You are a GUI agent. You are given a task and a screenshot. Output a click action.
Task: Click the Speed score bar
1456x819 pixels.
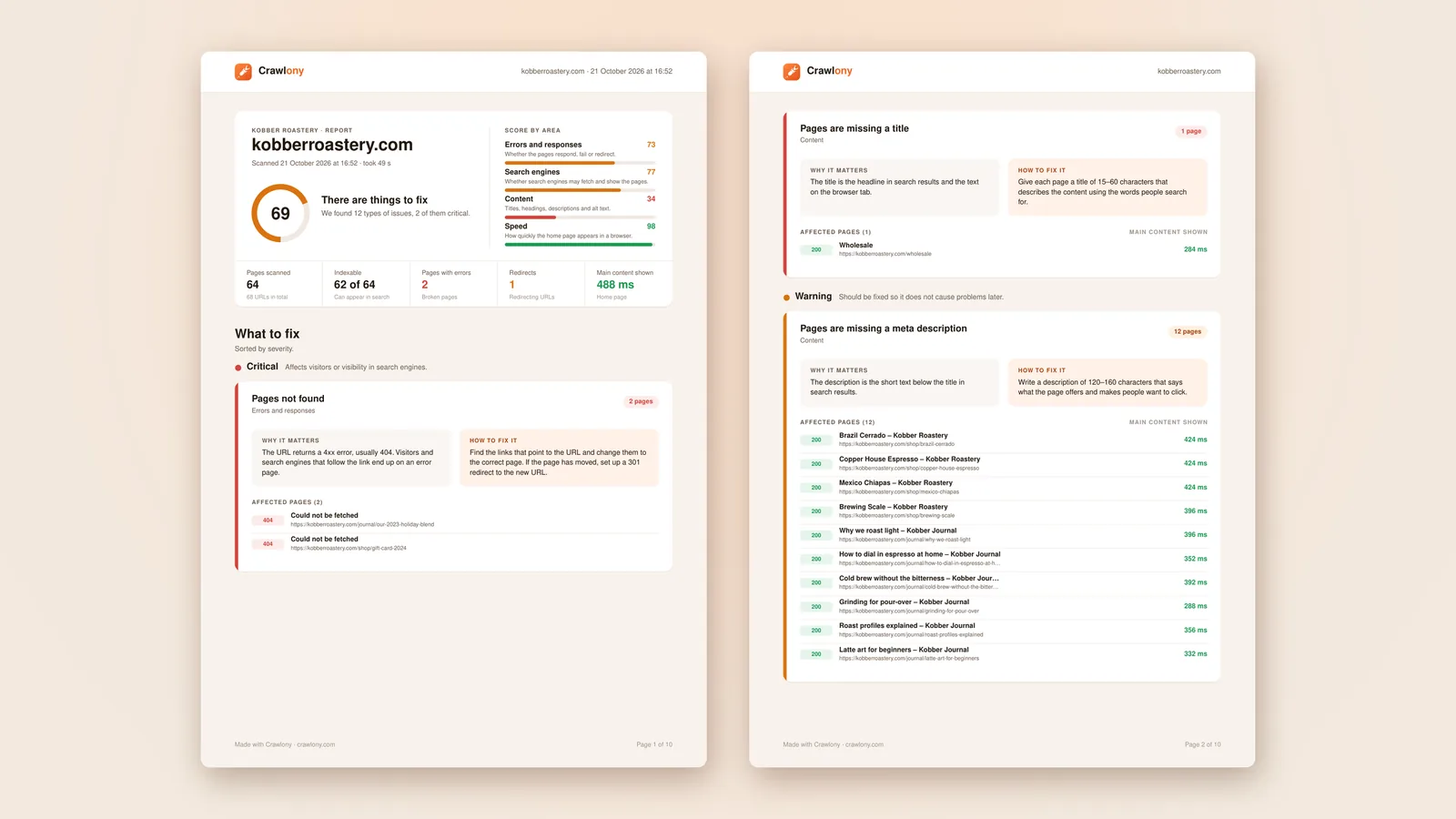[x=580, y=244]
